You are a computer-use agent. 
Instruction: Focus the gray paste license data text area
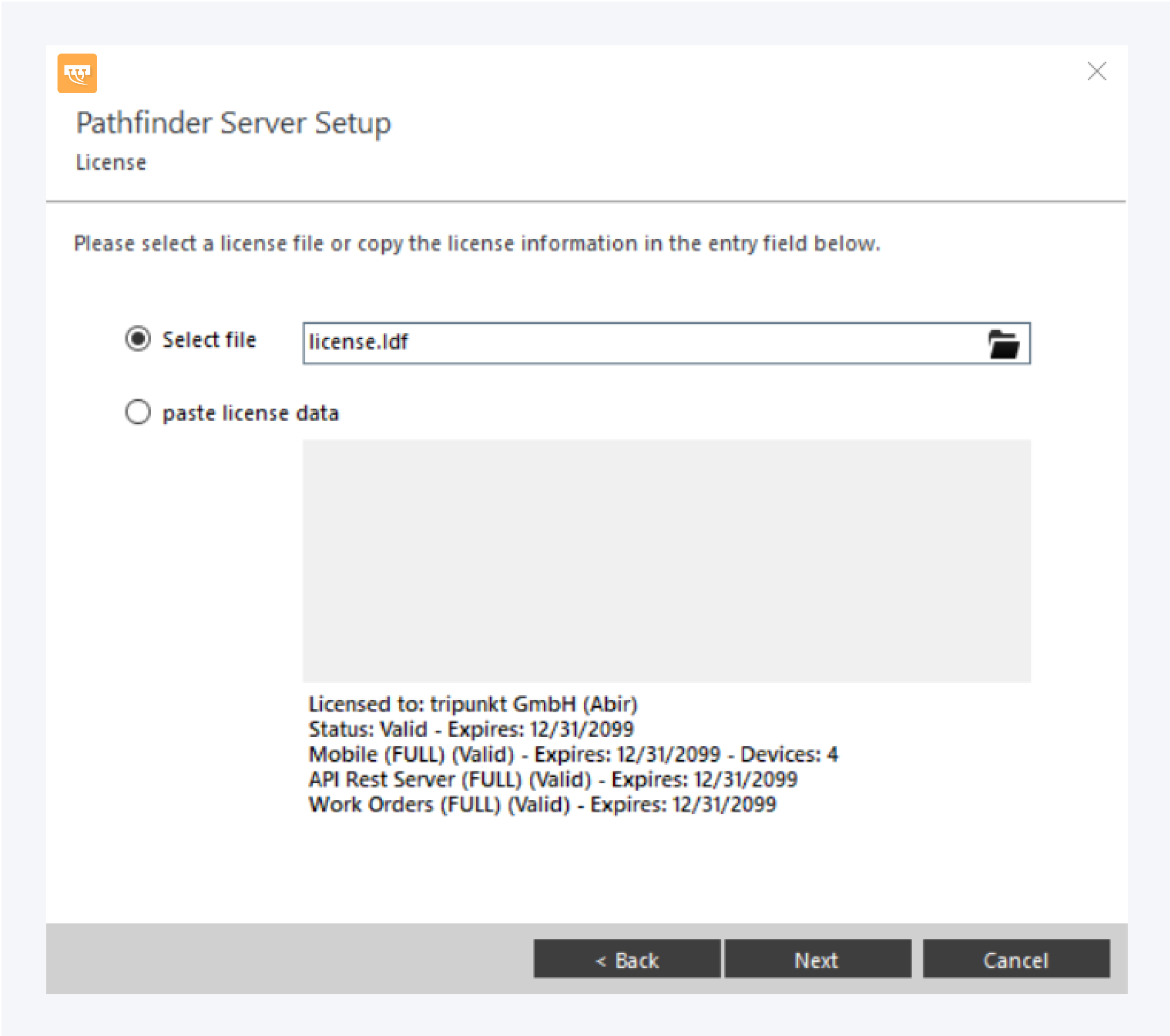click(666, 561)
